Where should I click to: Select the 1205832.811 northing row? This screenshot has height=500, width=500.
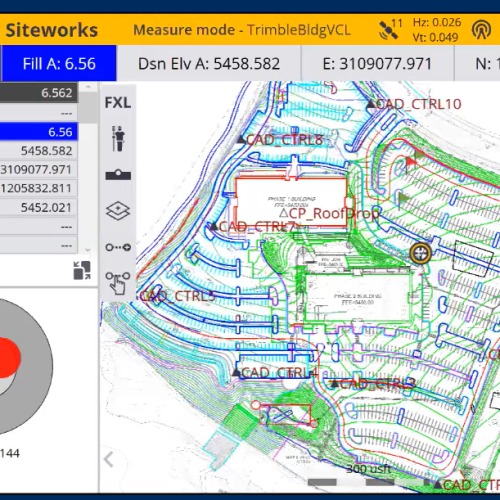click(39, 188)
